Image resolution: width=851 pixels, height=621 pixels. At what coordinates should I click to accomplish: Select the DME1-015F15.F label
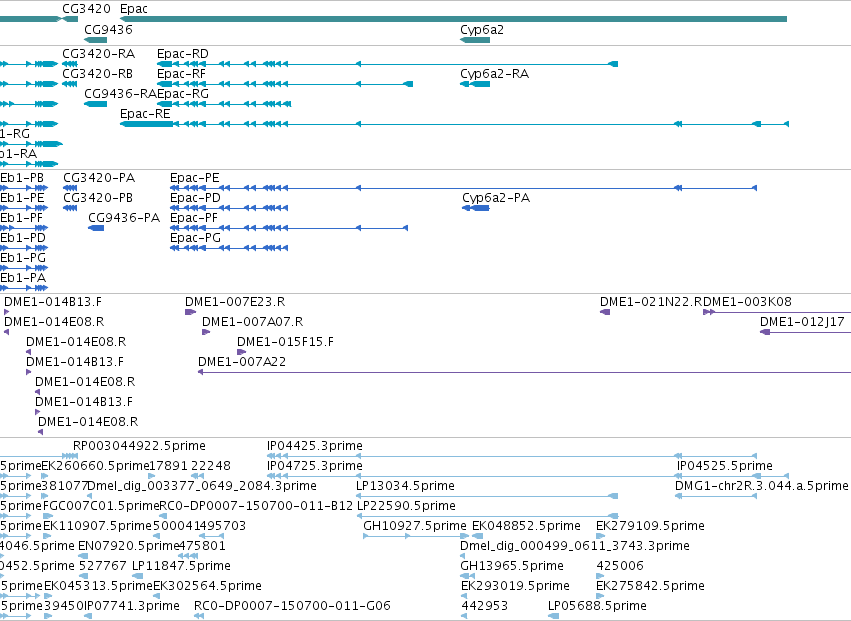click(285, 342)
